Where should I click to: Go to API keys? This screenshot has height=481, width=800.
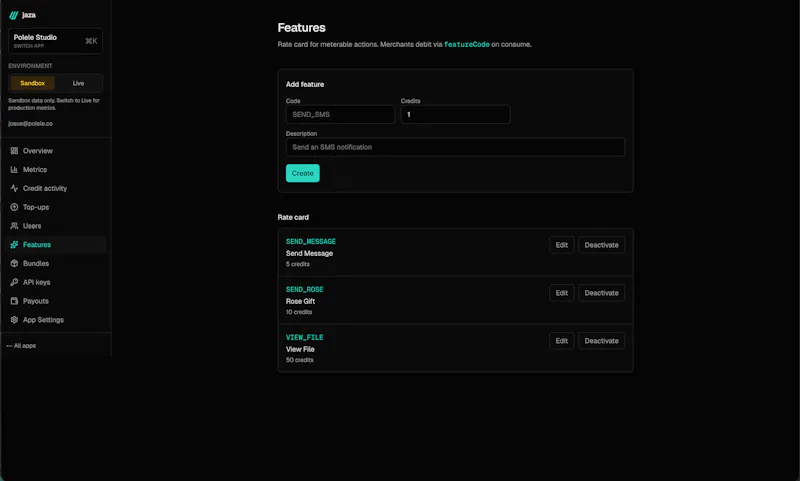(x=55, y=282)
